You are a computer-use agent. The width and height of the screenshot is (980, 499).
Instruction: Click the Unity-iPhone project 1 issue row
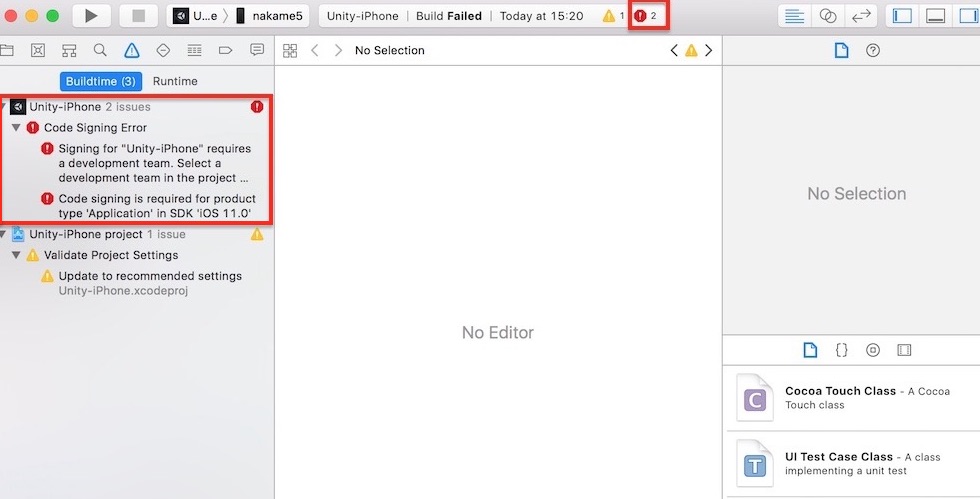(137, 234)
